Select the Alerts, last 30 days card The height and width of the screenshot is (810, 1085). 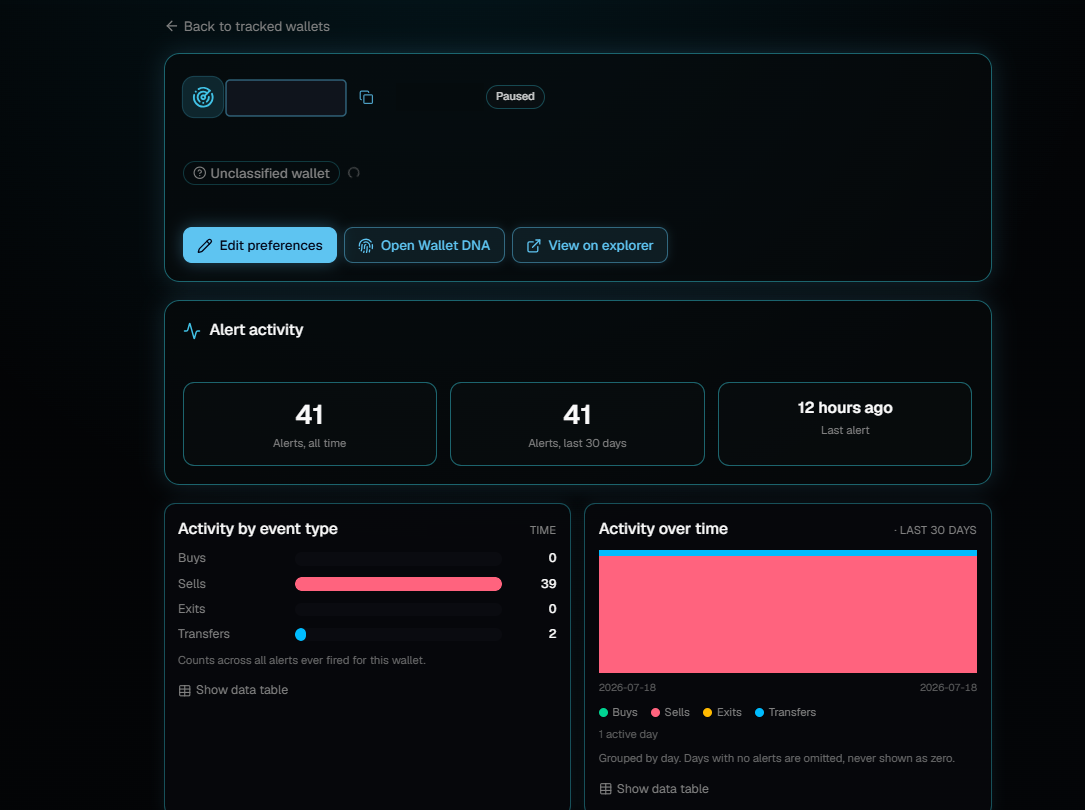tap(577, 424)
